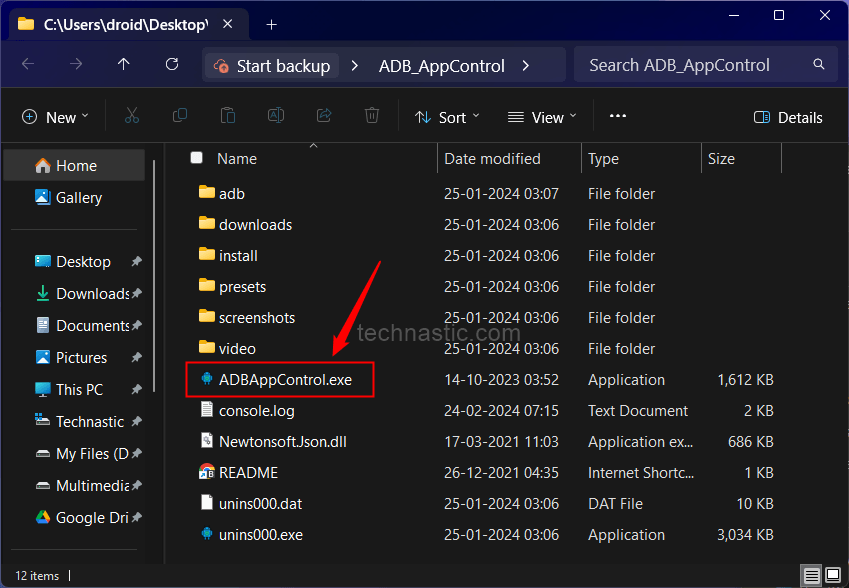The image size is (849, 588).
Task: Expand chevron after ADB_AppControl breadcrumb
Action: coord(526,66)
